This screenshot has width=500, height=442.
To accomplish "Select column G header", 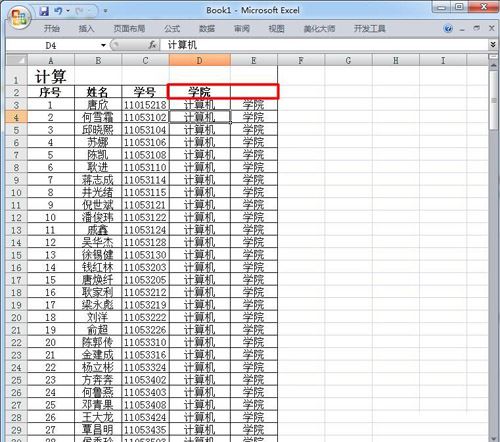I will pyautogui.click(x=348, y=60).
